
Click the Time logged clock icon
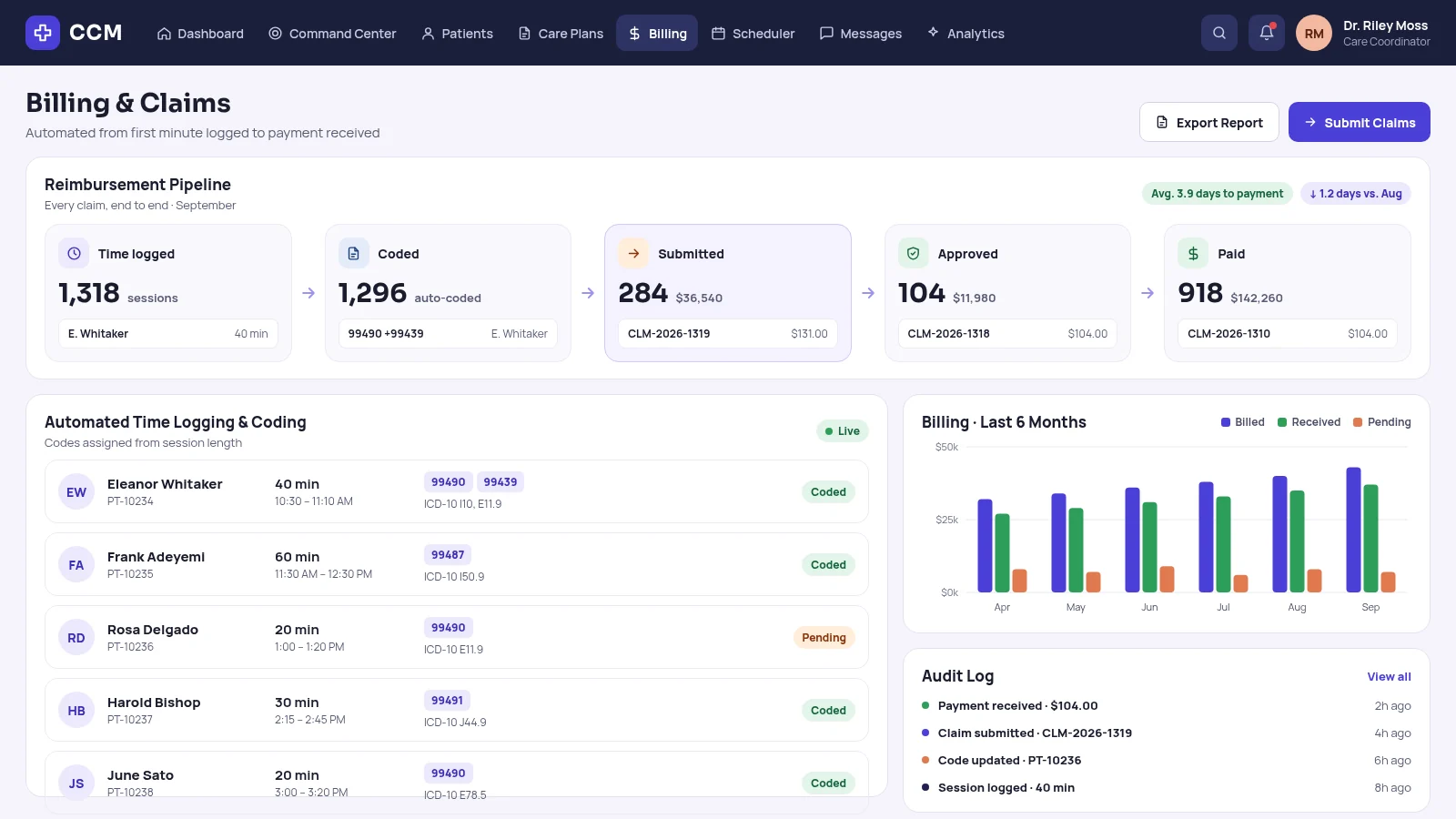(74, 254)
